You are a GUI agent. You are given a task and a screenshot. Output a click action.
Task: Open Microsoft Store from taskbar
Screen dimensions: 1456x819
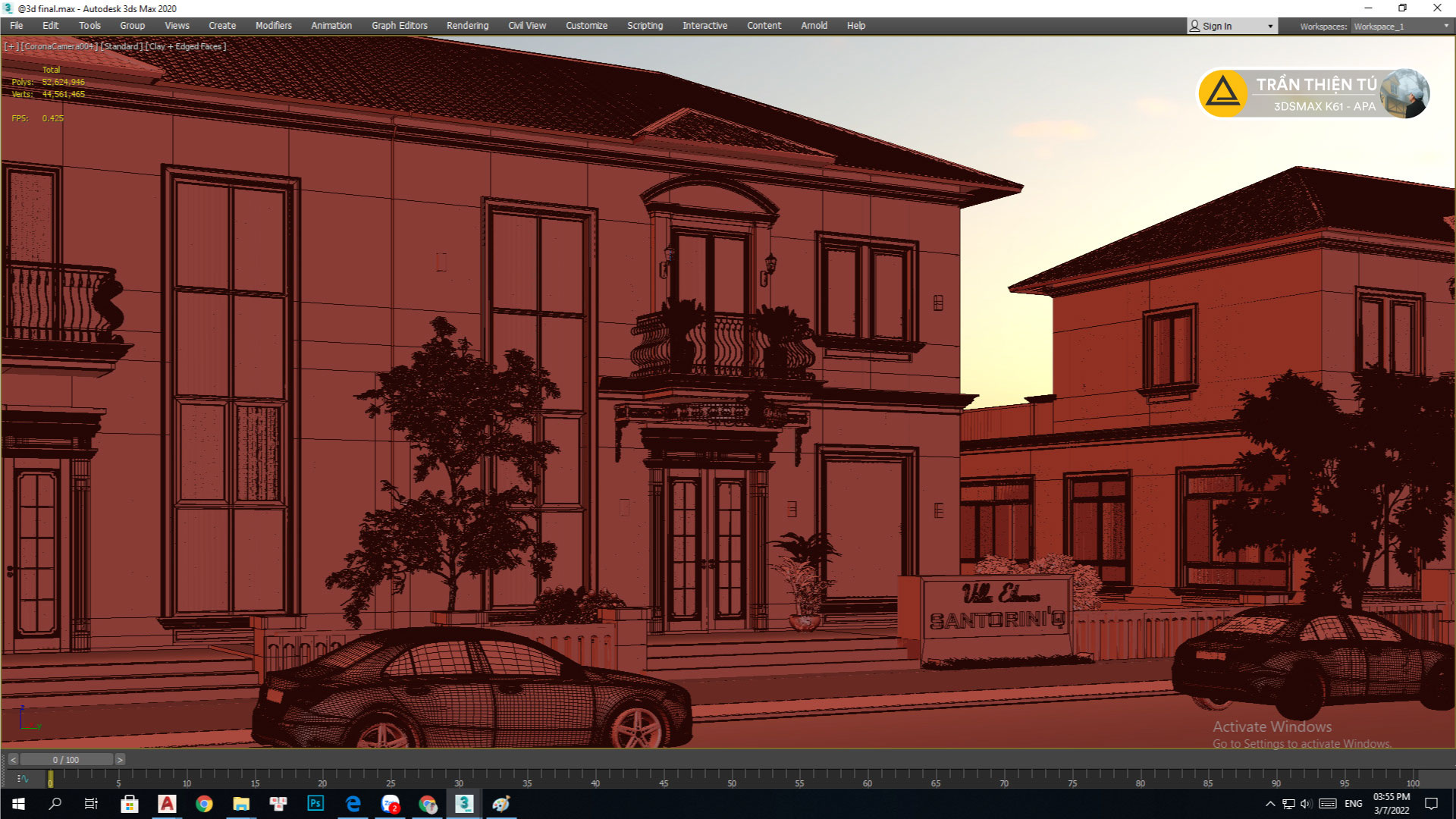[130, 804]
